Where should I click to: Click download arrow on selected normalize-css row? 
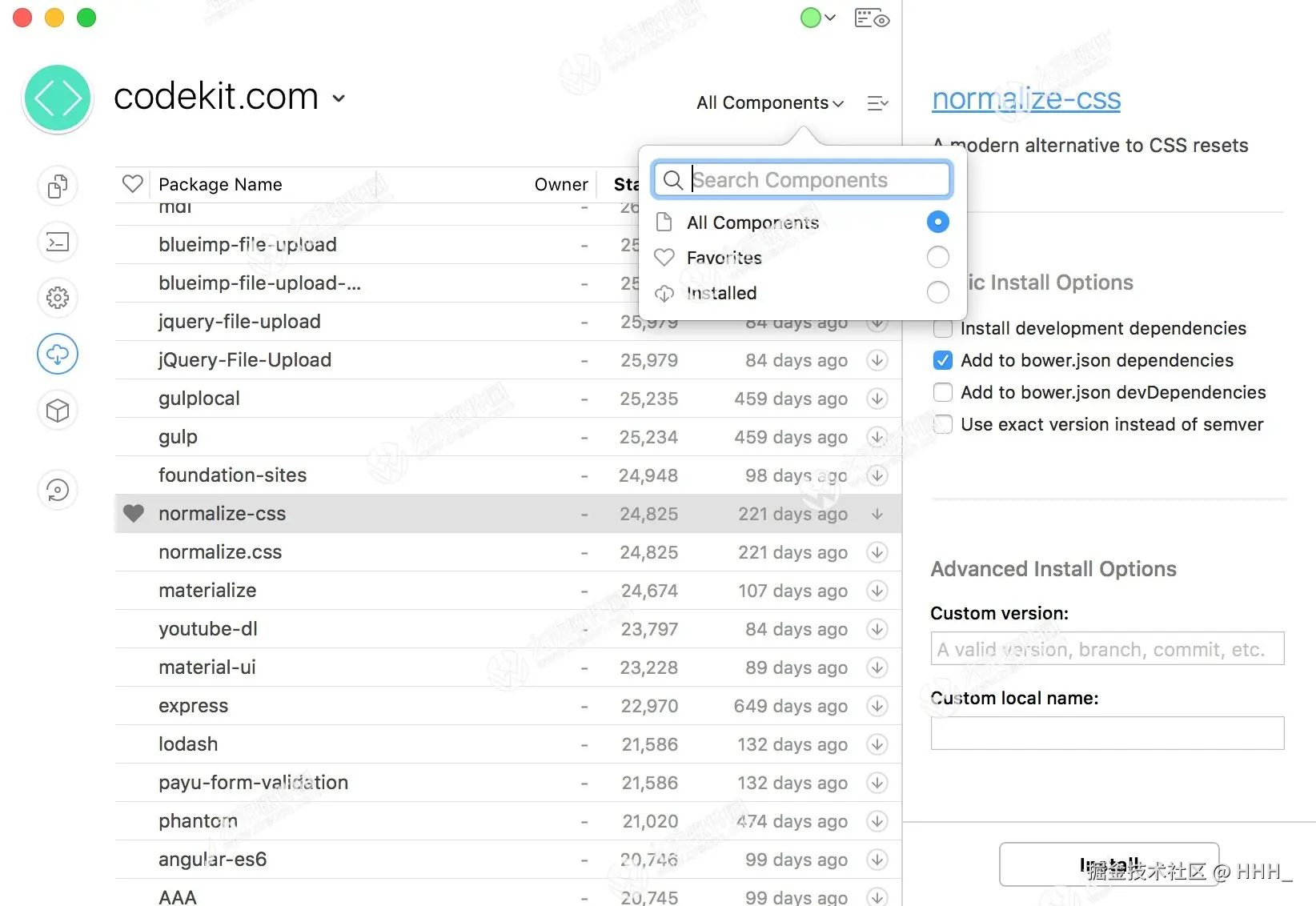pyautogui.click(x=877, y=514)
